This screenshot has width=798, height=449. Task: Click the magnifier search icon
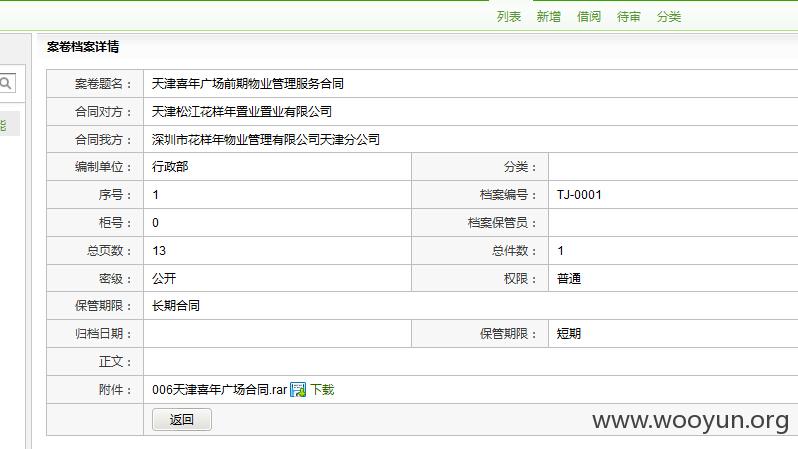click(6, 83)
